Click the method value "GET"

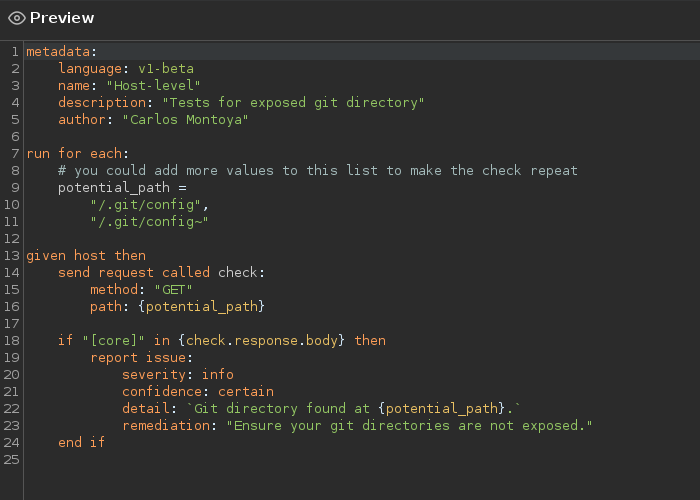(x=173, y=290)
